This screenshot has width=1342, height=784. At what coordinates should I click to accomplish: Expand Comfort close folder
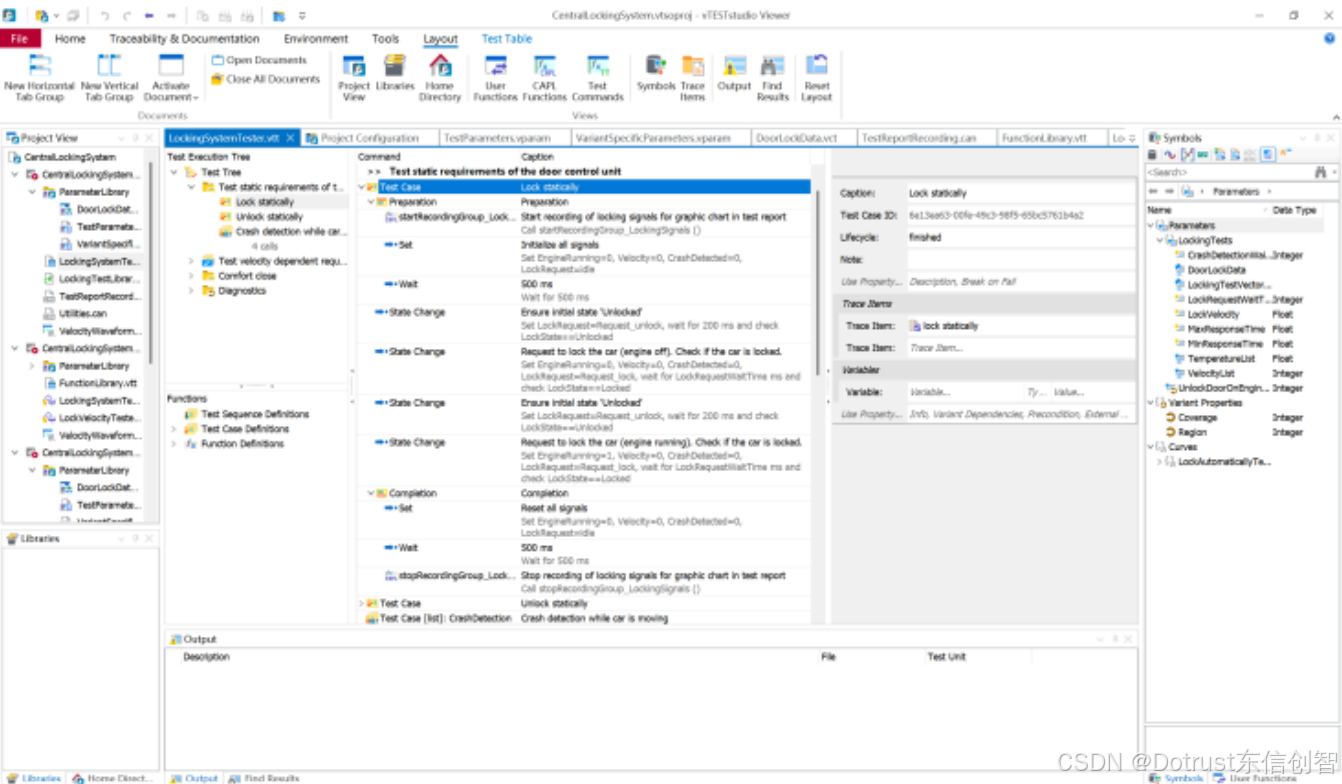click(x=191, y=276)
